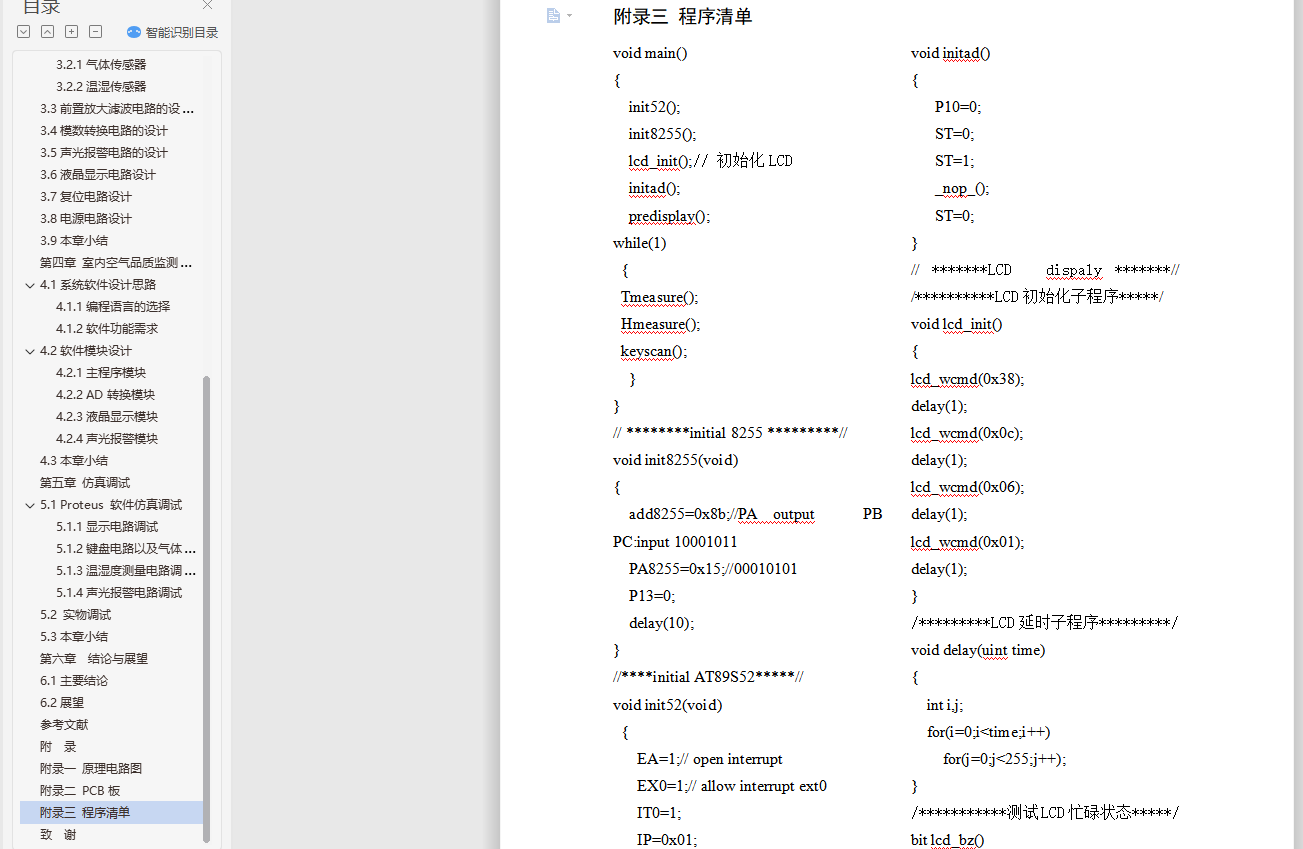Jump to 4.2.3 液晶显示模块

click(107, 417)
